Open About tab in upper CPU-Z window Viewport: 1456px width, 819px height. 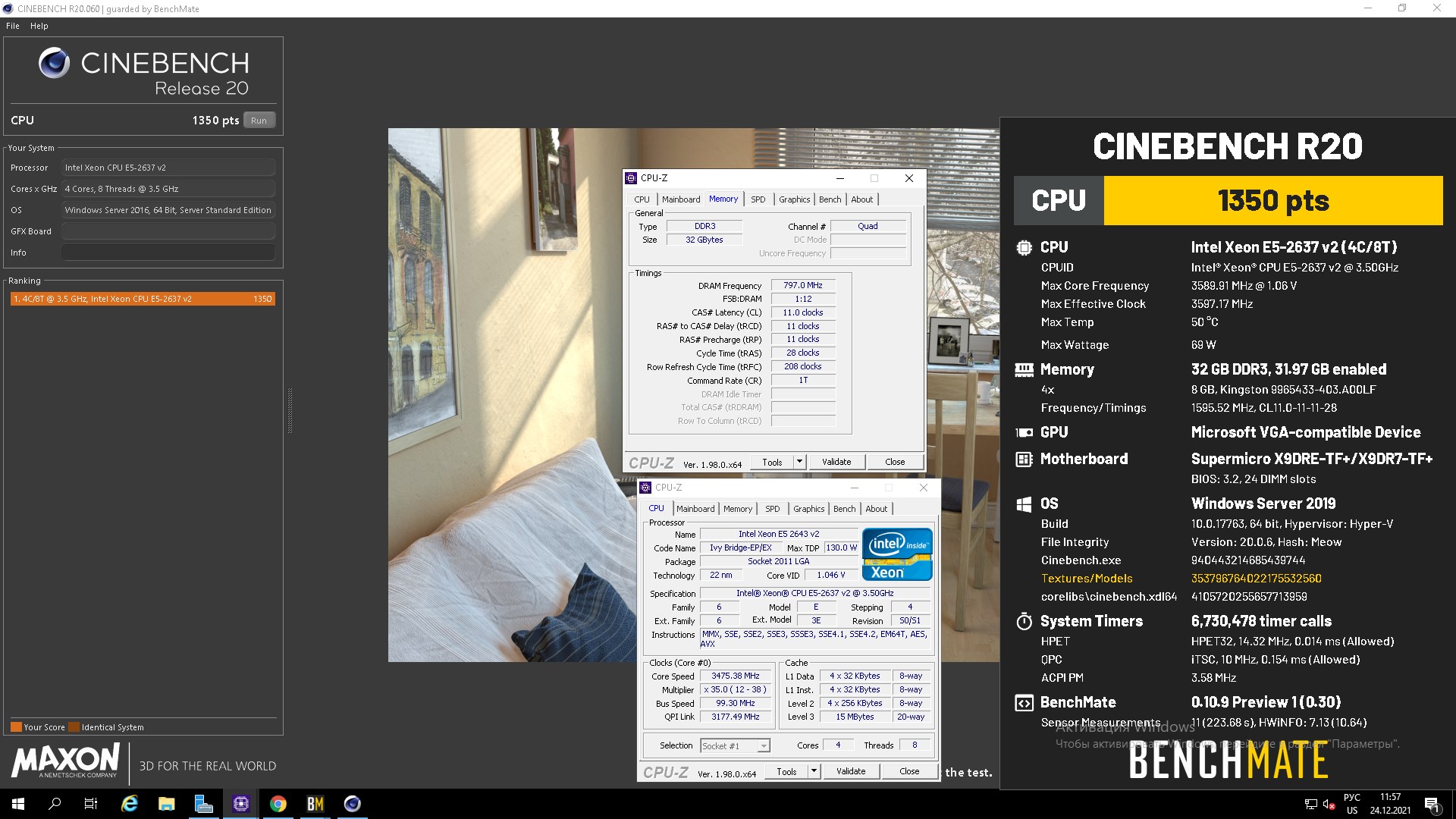(x=862, y=199)
